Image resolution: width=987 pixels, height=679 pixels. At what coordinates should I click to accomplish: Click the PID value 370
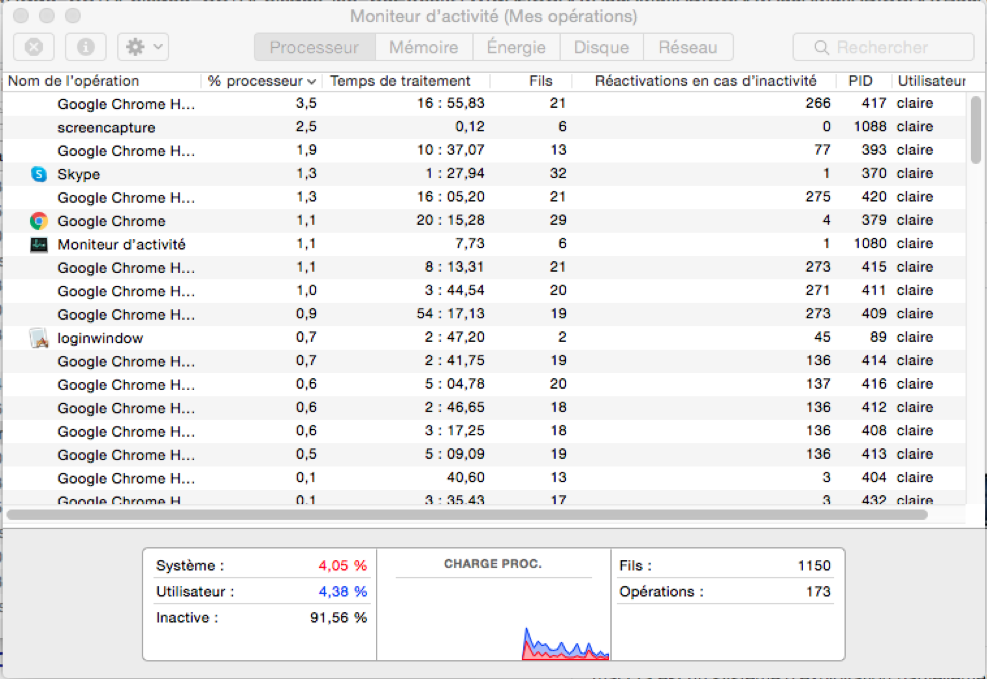pos(874,173)
